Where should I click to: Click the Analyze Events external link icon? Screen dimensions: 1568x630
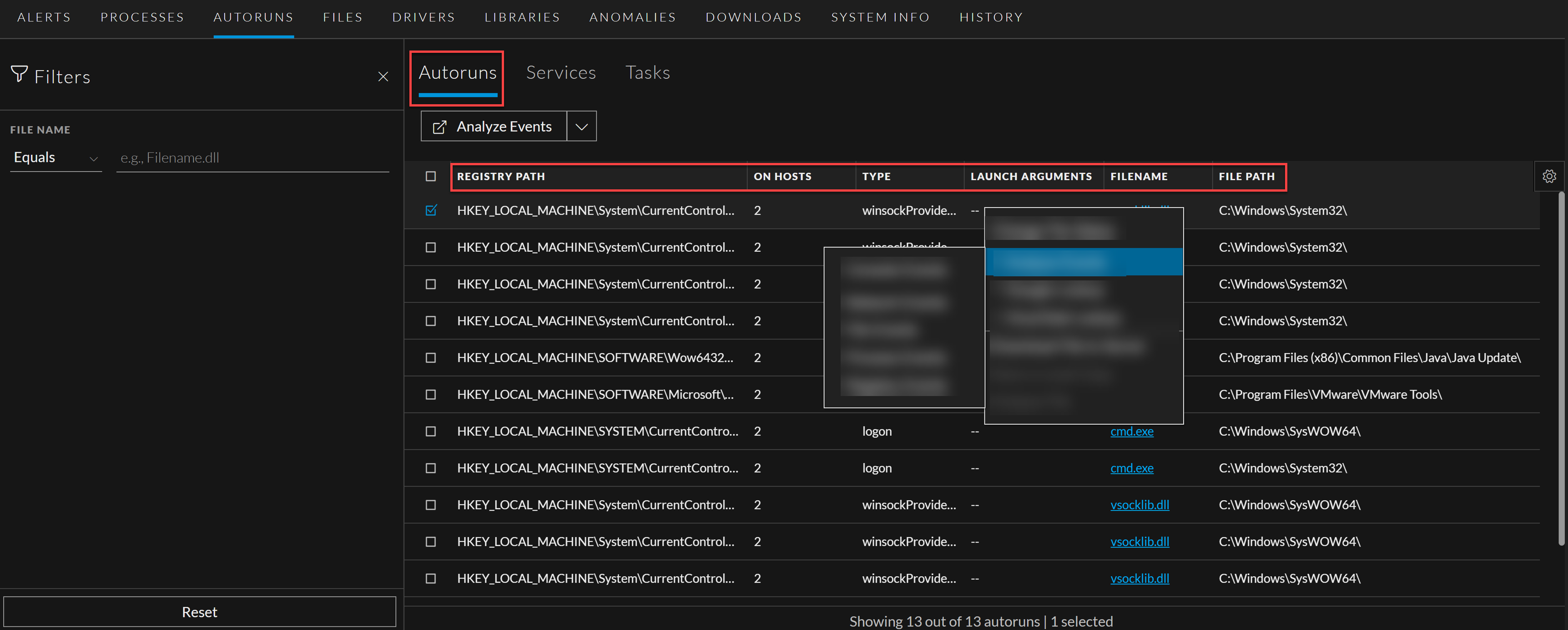(439, 127)
